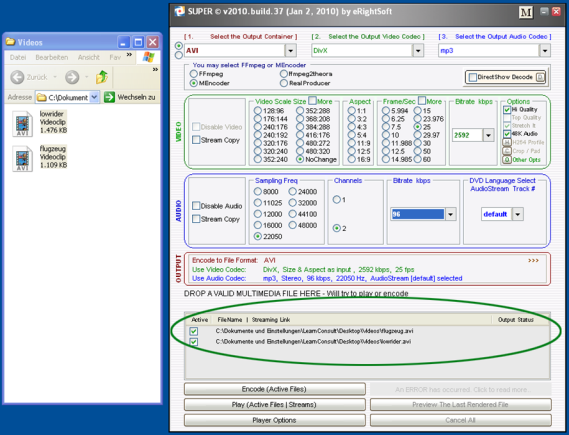Select 128:96 video scale size

tap(258, 110)
